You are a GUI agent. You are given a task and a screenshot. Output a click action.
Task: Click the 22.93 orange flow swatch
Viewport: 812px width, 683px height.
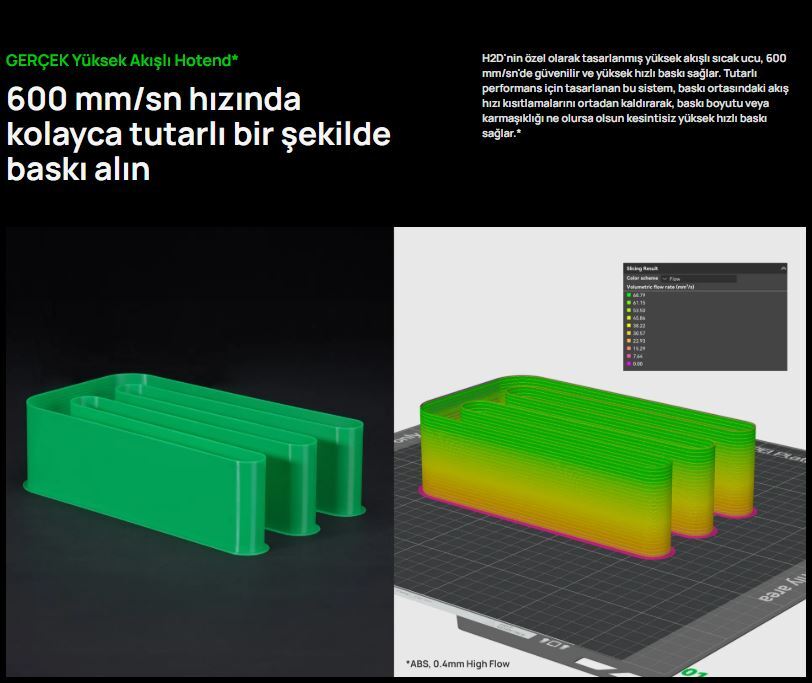[628, 341]
